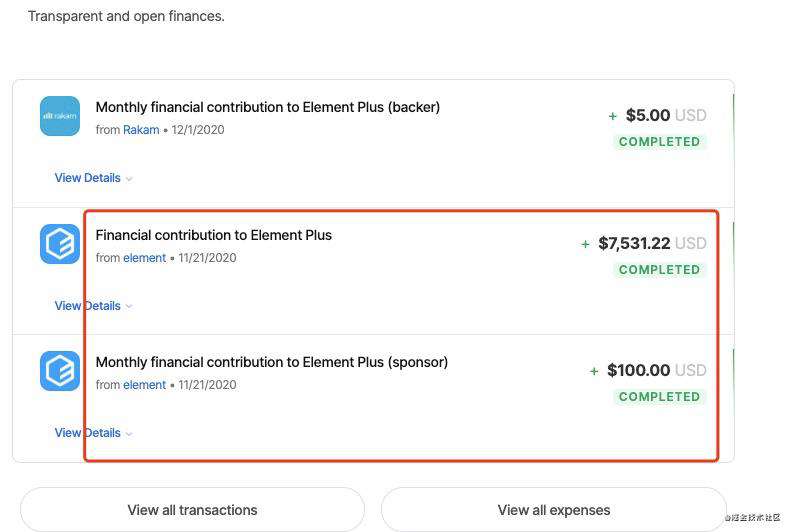This screenshot has height=532, width=792.
Task: Expand View Details for Rakam backer contribution
Action: tap(93, 178)
